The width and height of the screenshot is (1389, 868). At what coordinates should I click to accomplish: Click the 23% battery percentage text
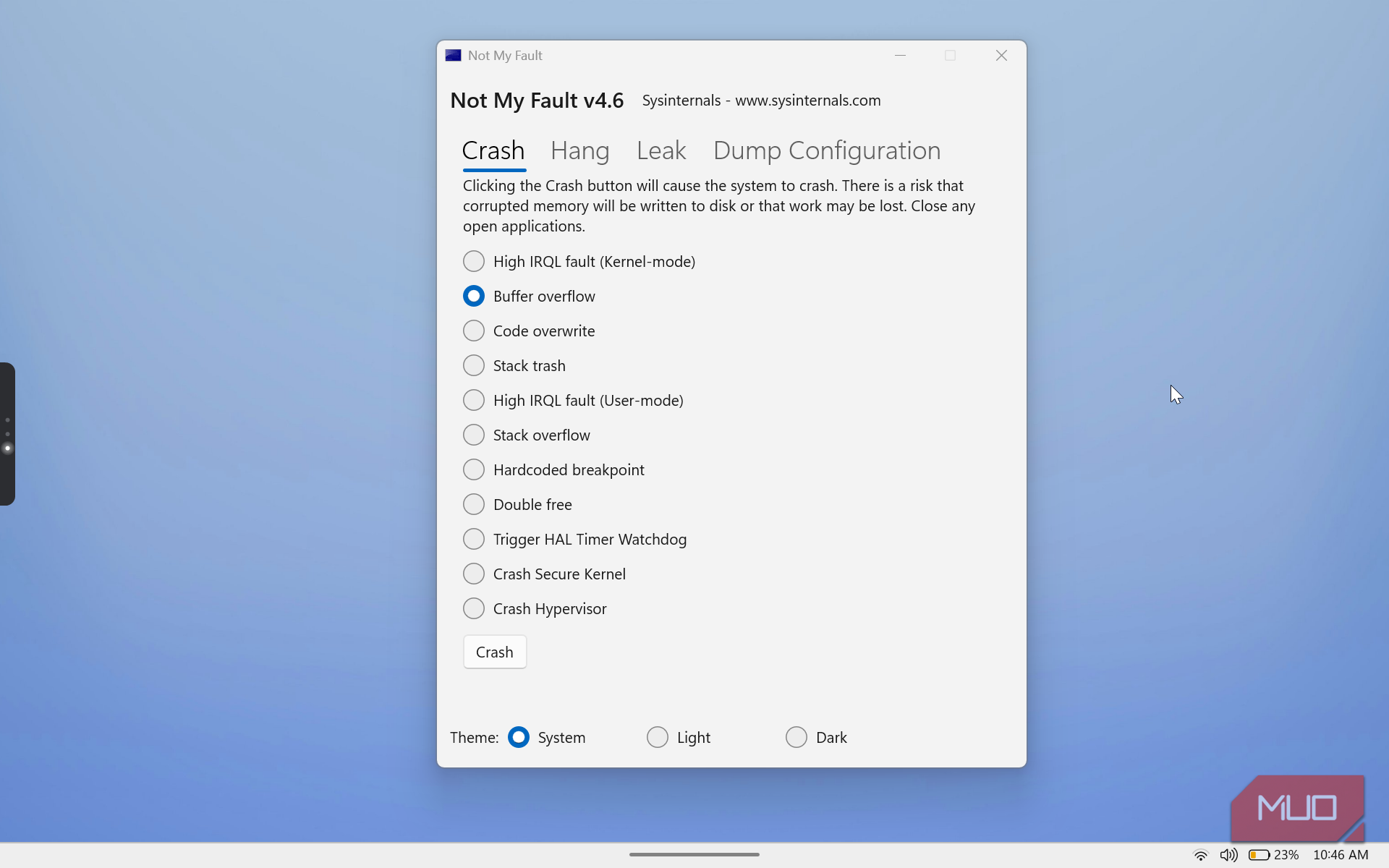point(1286,855)
